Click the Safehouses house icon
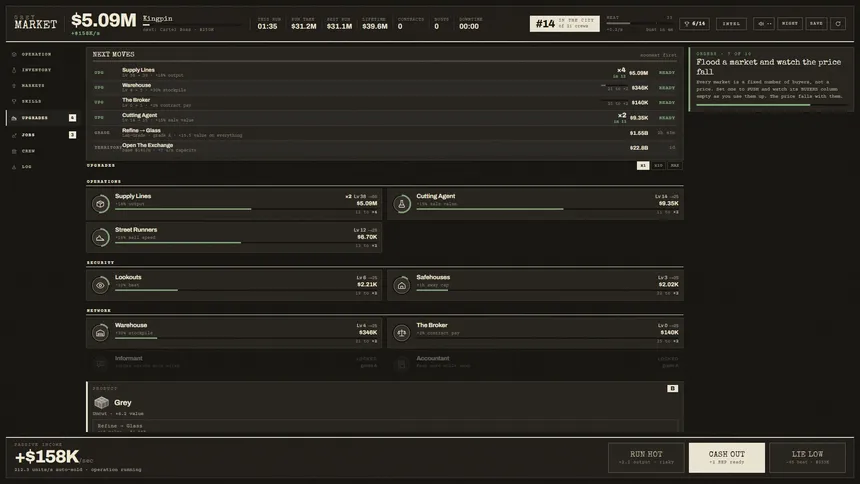The image size is (860, 484). 401,285
